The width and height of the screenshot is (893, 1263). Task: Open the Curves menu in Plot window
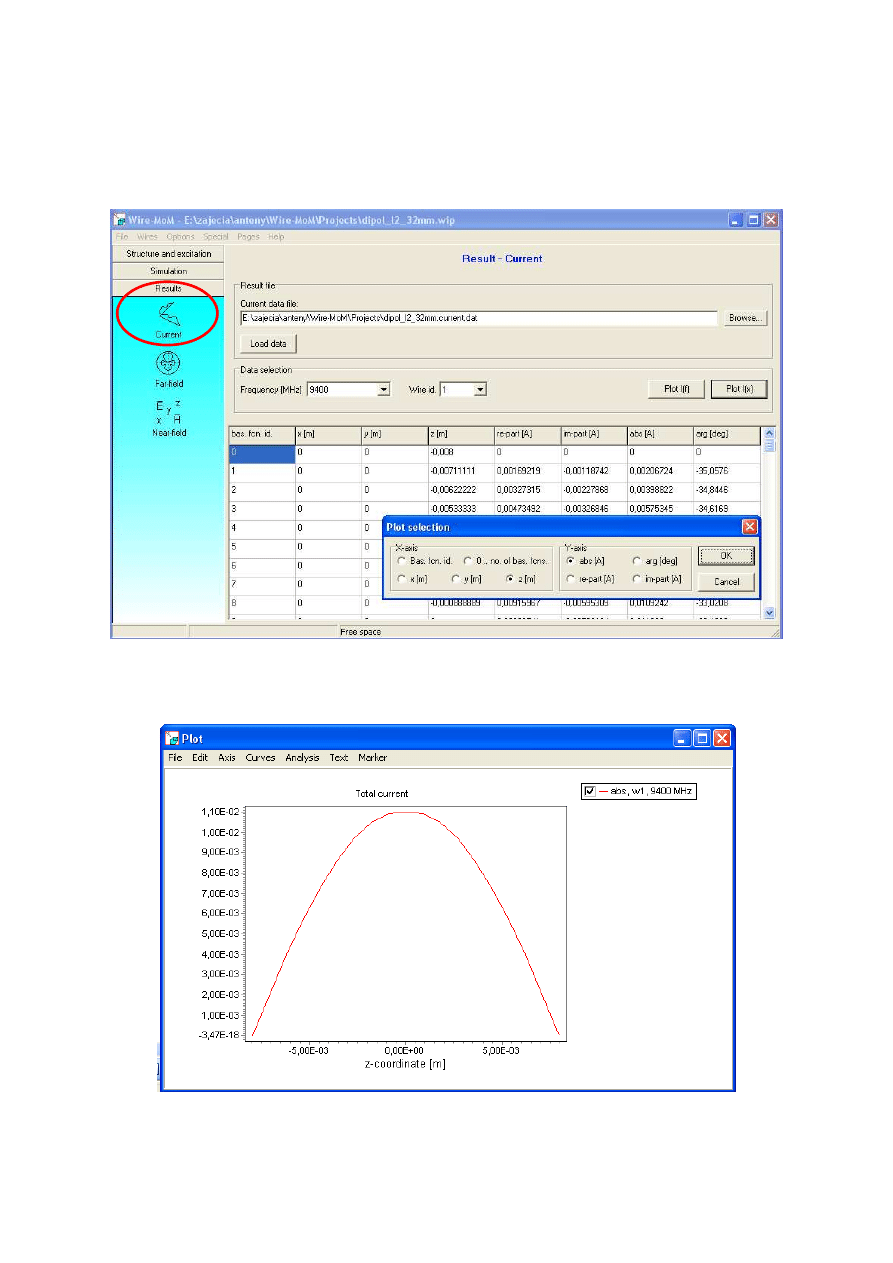[260, 758]
